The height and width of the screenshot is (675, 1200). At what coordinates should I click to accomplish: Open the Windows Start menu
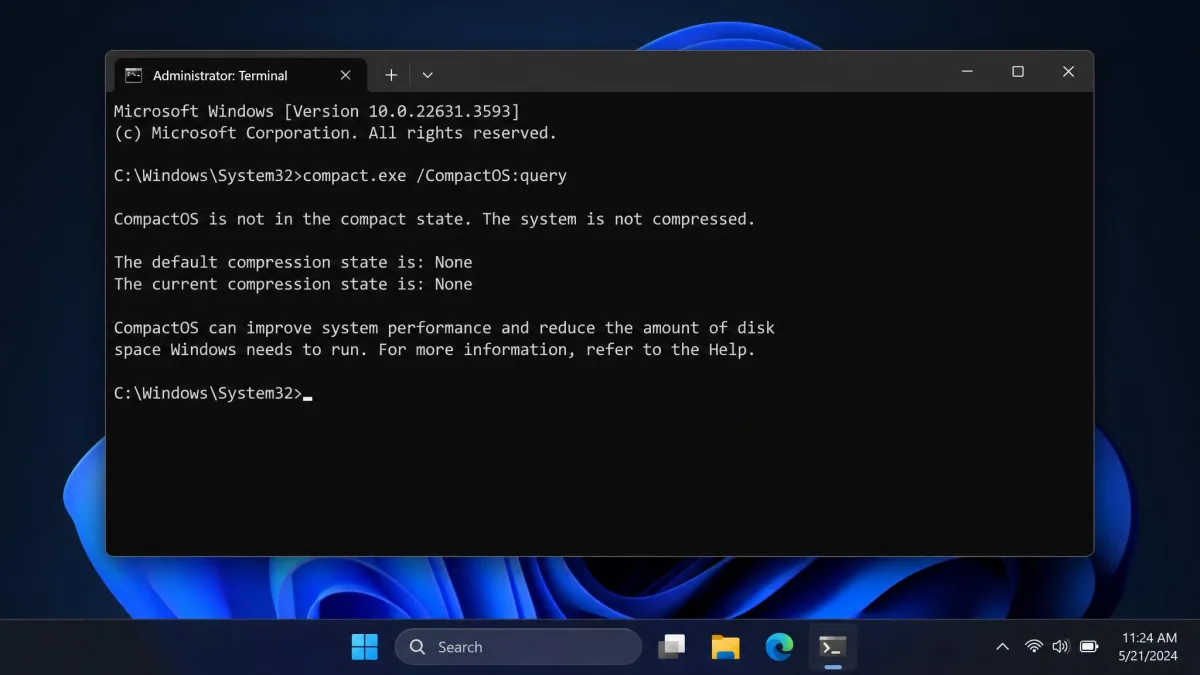pos(365,647)
